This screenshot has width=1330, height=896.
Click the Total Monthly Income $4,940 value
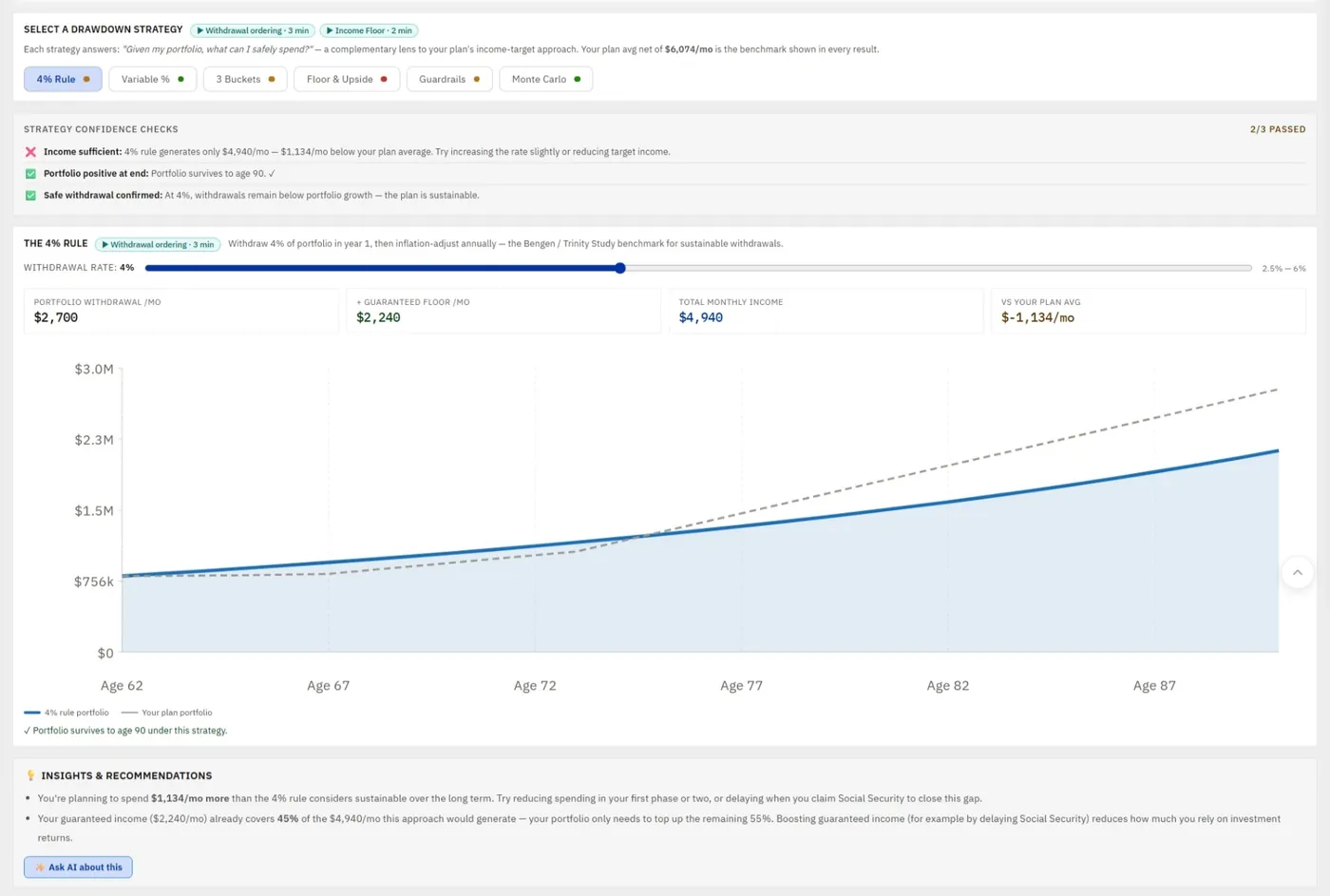(x=701, y=317)
